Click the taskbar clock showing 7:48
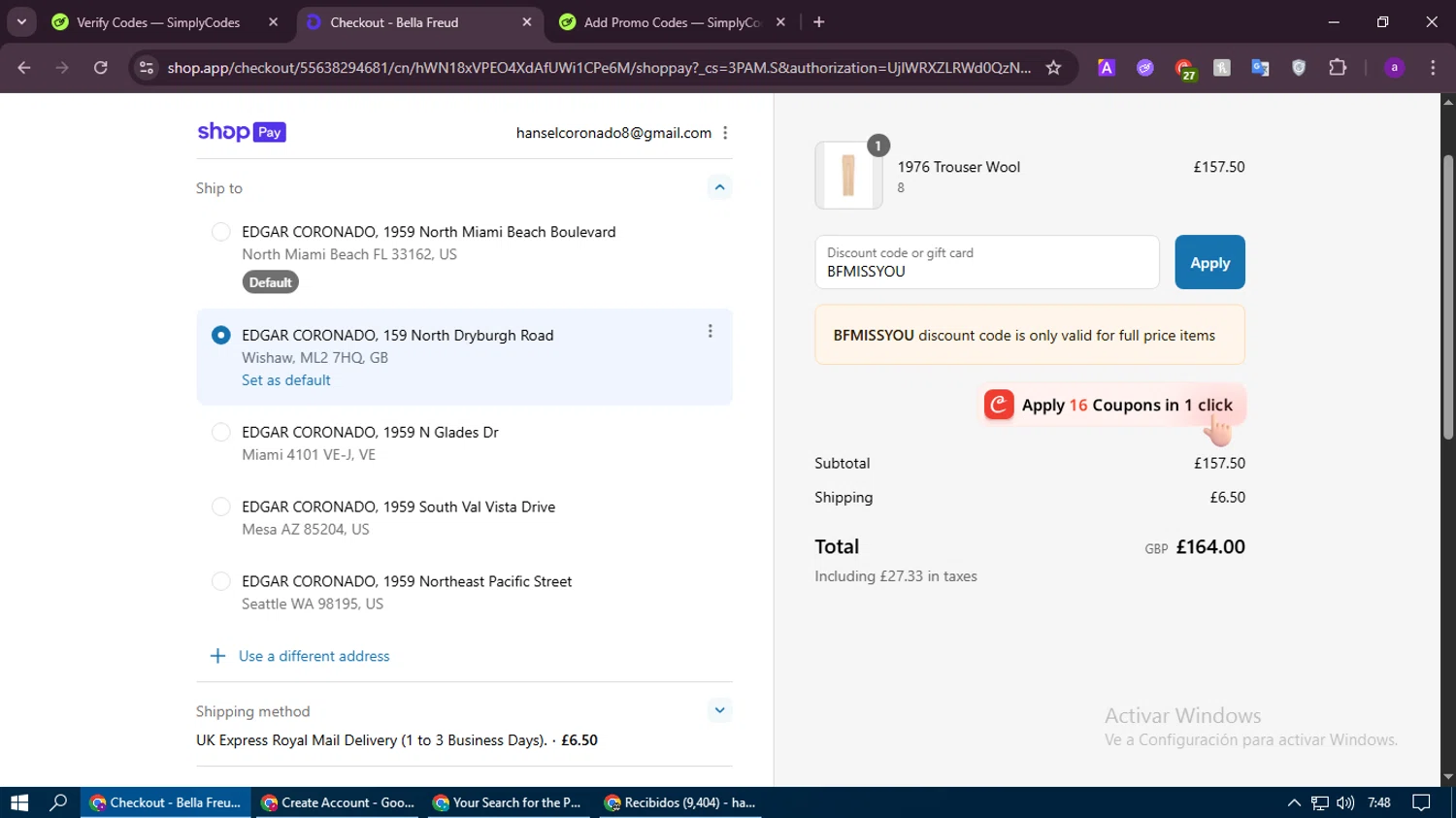Image resolution: width=1456 pixels, height=818 pixels. (1378, 802)
